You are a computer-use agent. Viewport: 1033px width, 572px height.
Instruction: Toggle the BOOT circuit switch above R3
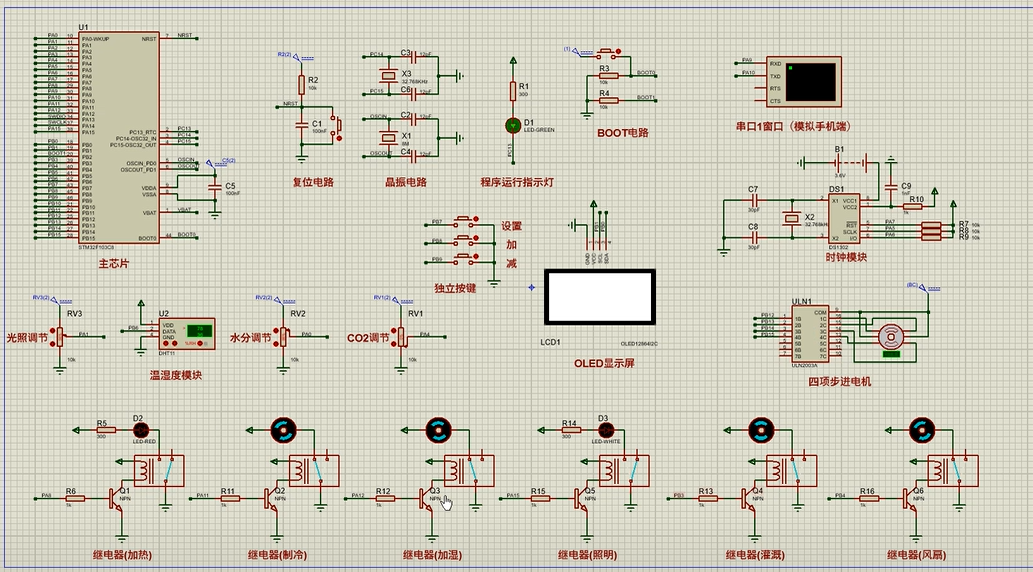click(607, 52)
